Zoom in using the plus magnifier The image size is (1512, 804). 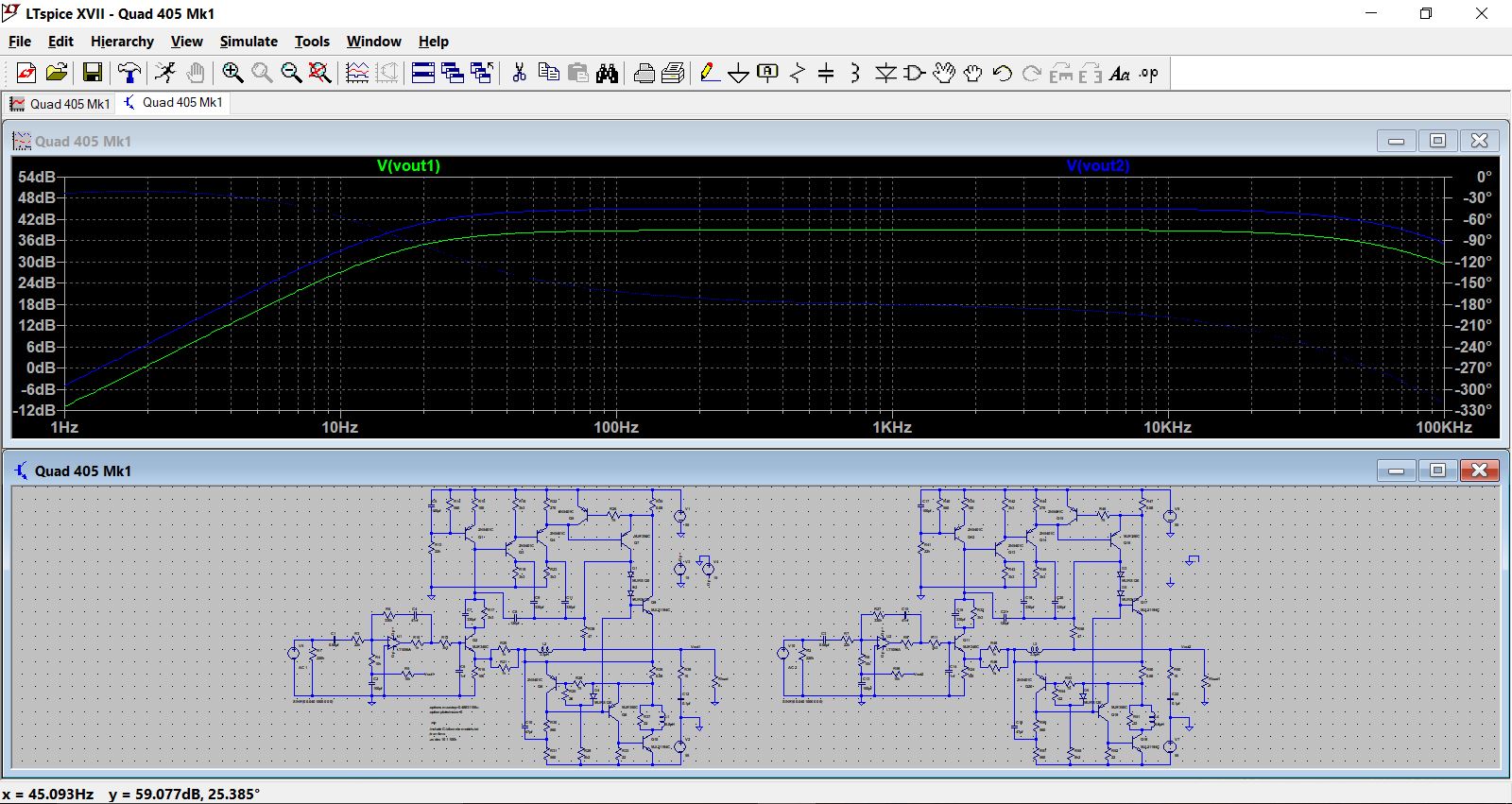click(232, 73)
